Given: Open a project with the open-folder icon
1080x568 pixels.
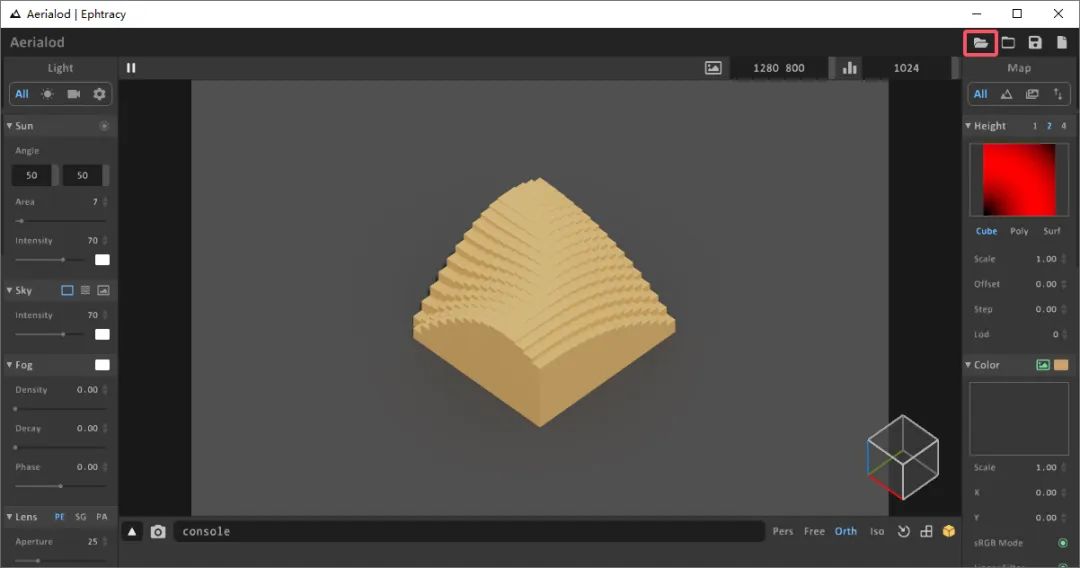Looking at the screenshot, I should 980,43.
